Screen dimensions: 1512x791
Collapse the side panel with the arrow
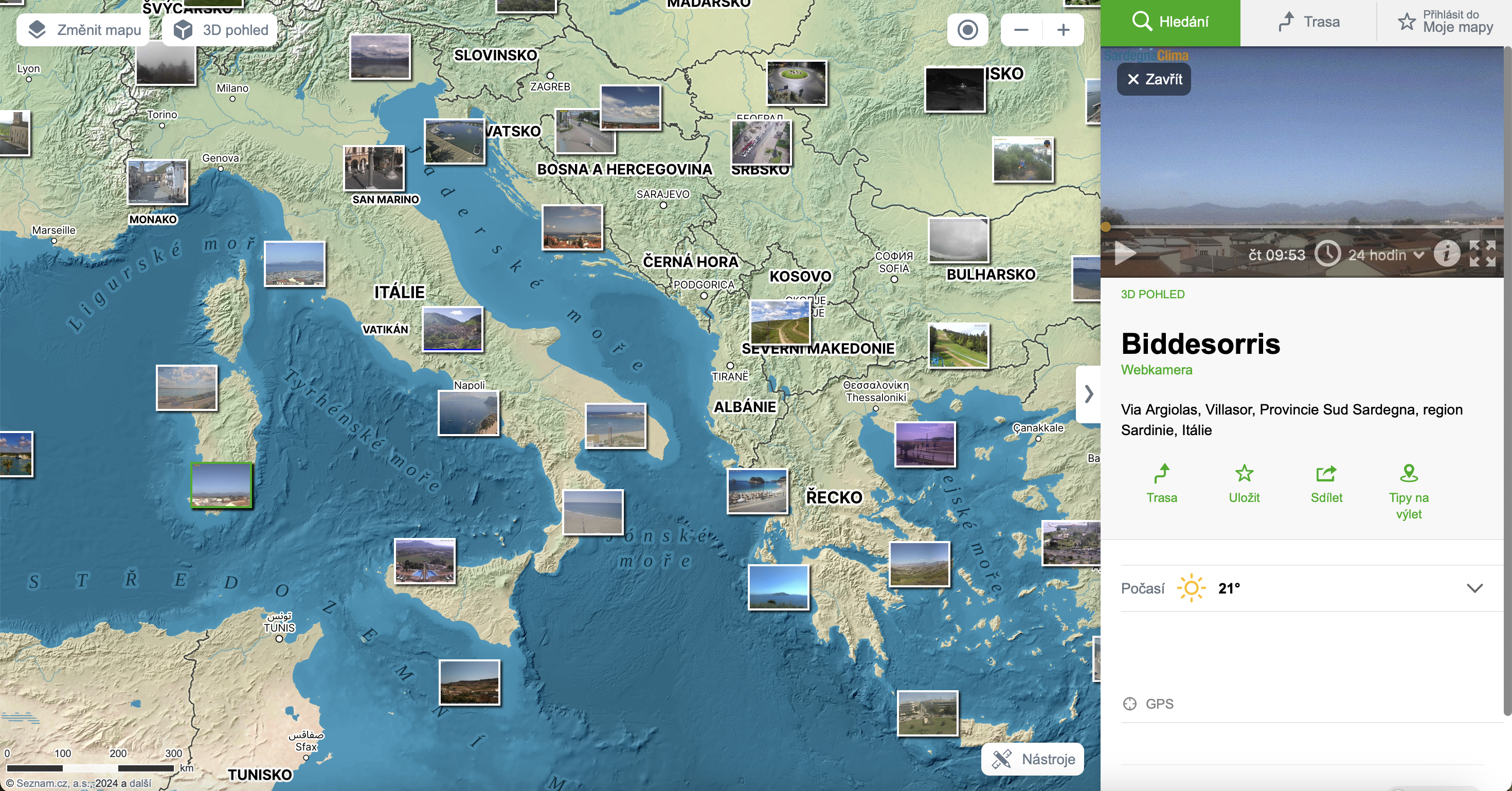point(1089,393)
